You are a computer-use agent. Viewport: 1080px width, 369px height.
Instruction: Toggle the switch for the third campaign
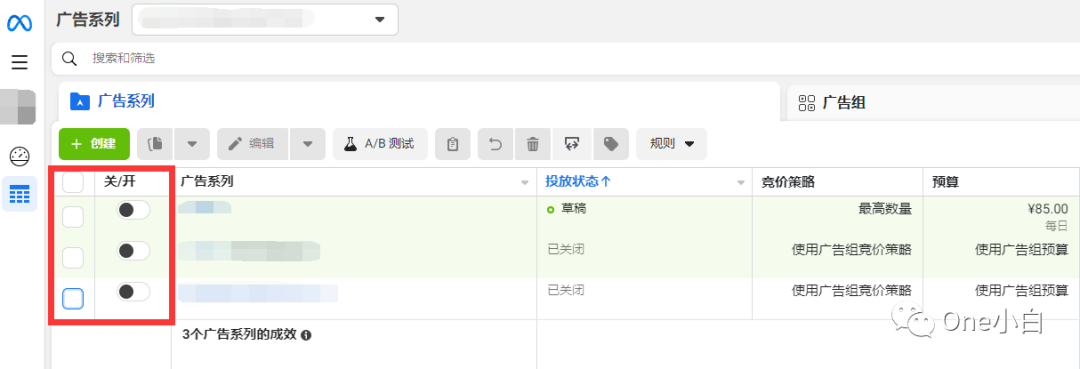[x=133, y=292]
